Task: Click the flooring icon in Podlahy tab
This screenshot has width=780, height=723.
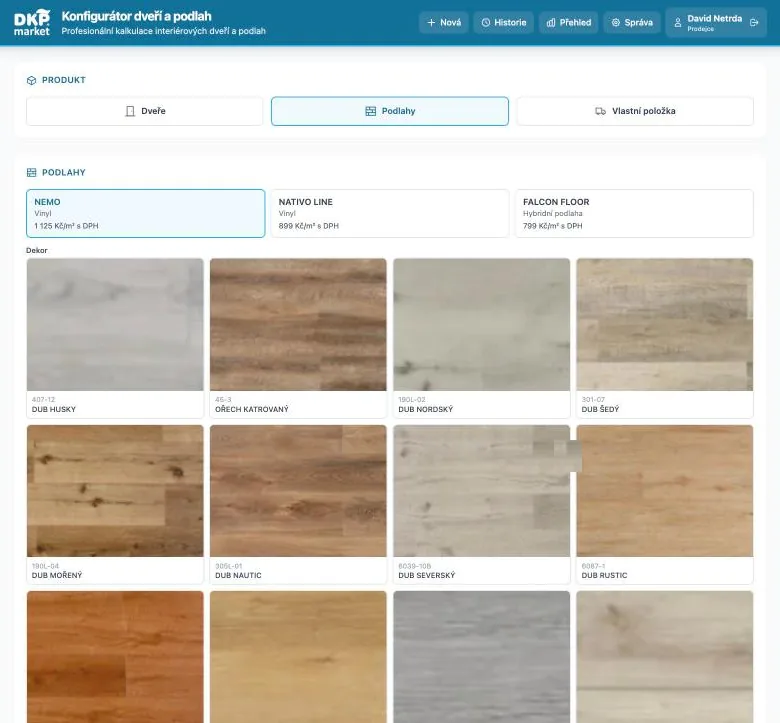Action: pos(371,111)
